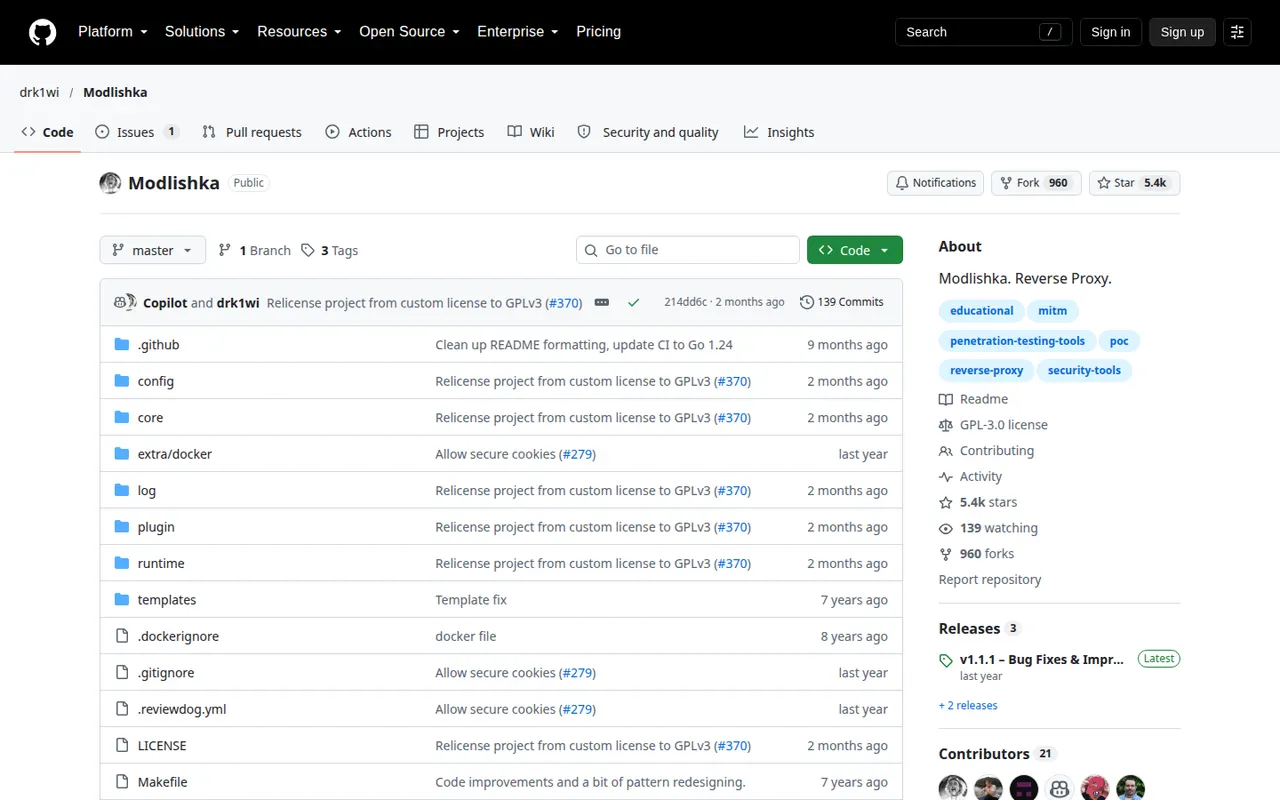1280x800 pixels.
Task: Open the Insights tab
Action: (x=779, y=132)
